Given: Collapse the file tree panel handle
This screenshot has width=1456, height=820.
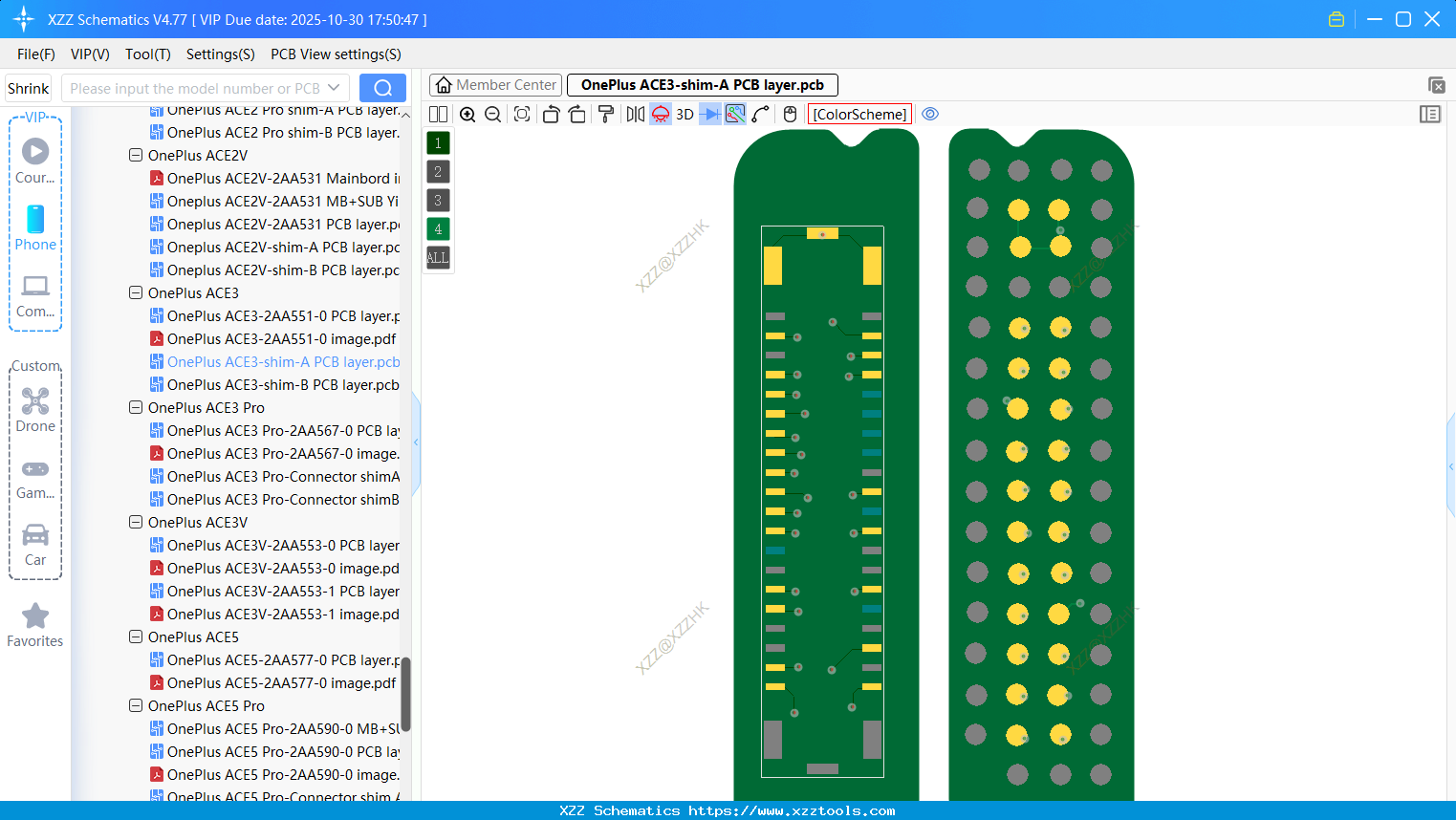Looking at the screenshot, I should [x=416, y=442].
